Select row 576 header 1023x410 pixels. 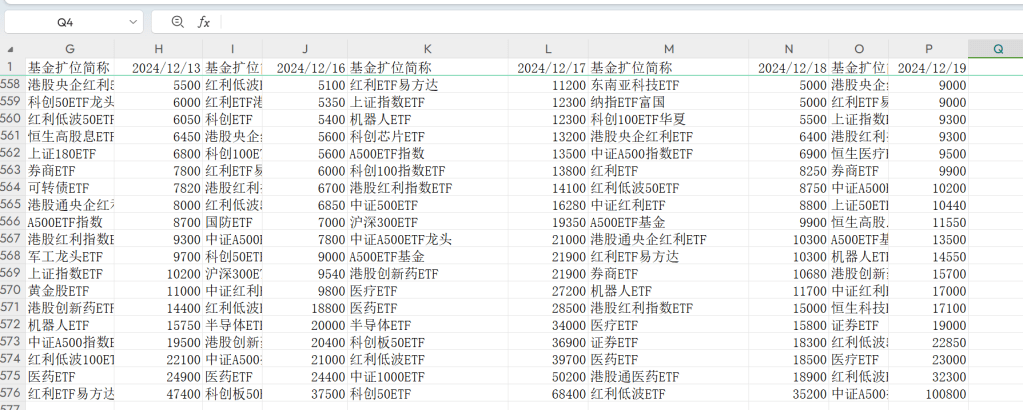pyautogui.click(x=11, y=393)
